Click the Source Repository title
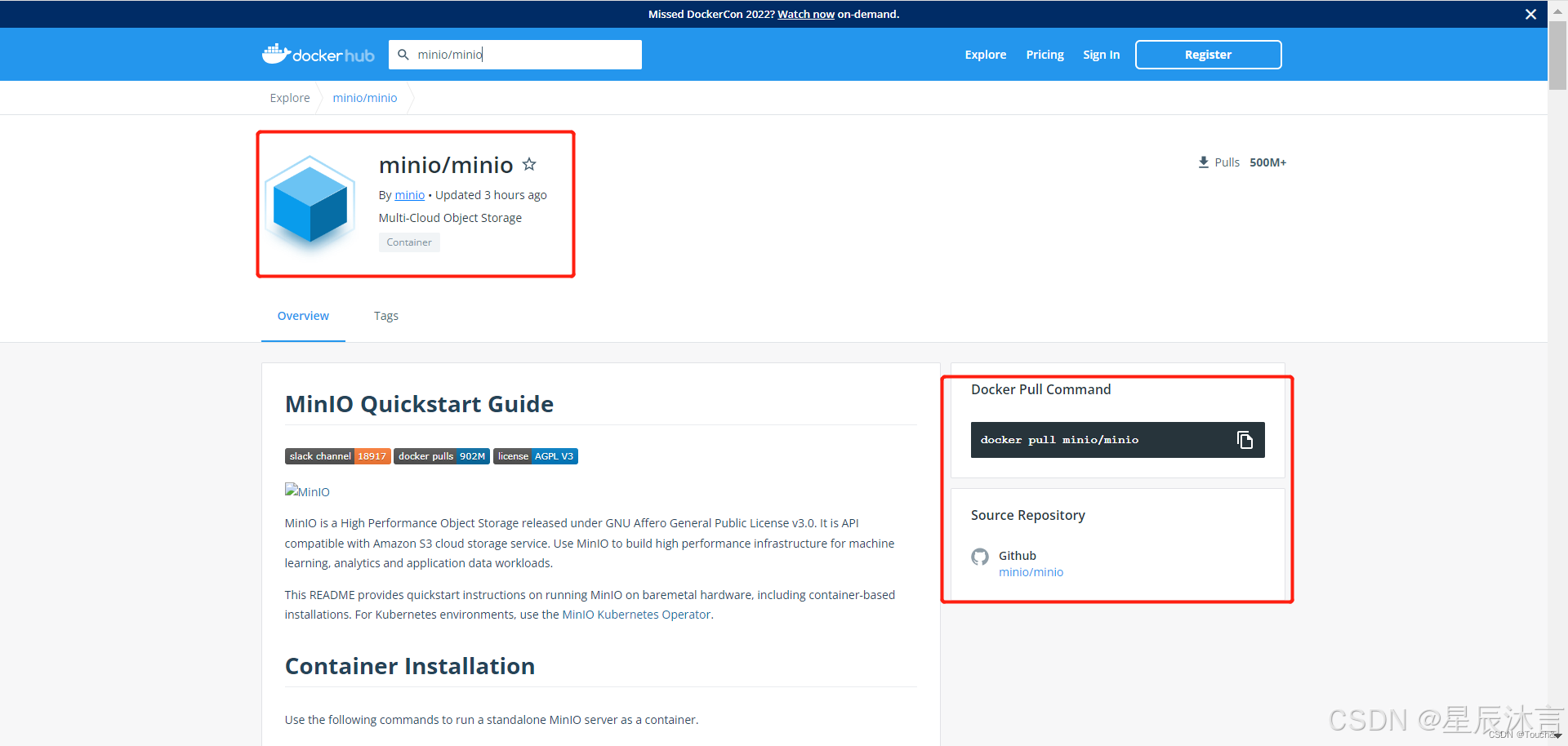This screenshot has width=1568, height=746. click(x=1027, y=515)
